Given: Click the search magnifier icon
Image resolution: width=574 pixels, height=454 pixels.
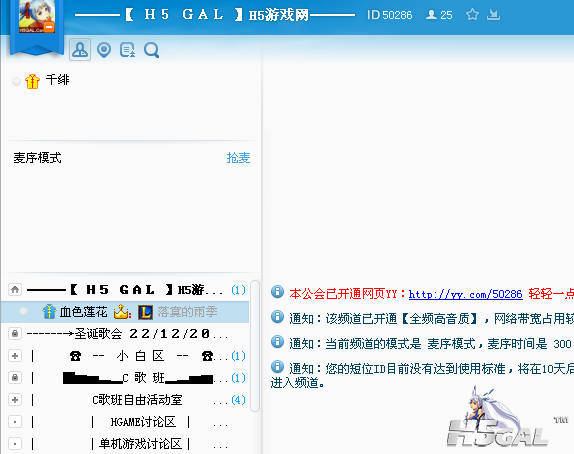Looking at the screenshot, I should click(x=151, y=50).
